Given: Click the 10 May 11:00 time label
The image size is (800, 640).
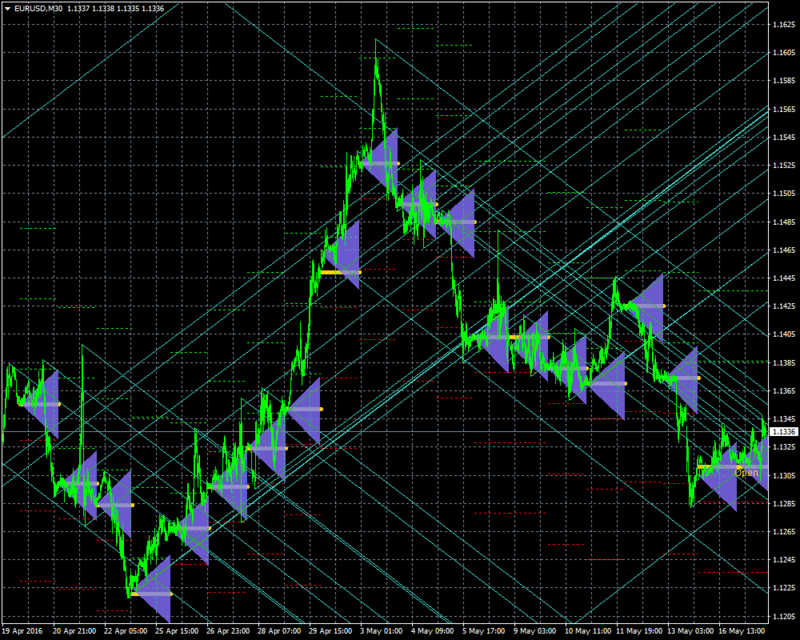Looking at the screenshot, I should click(588, 631).
